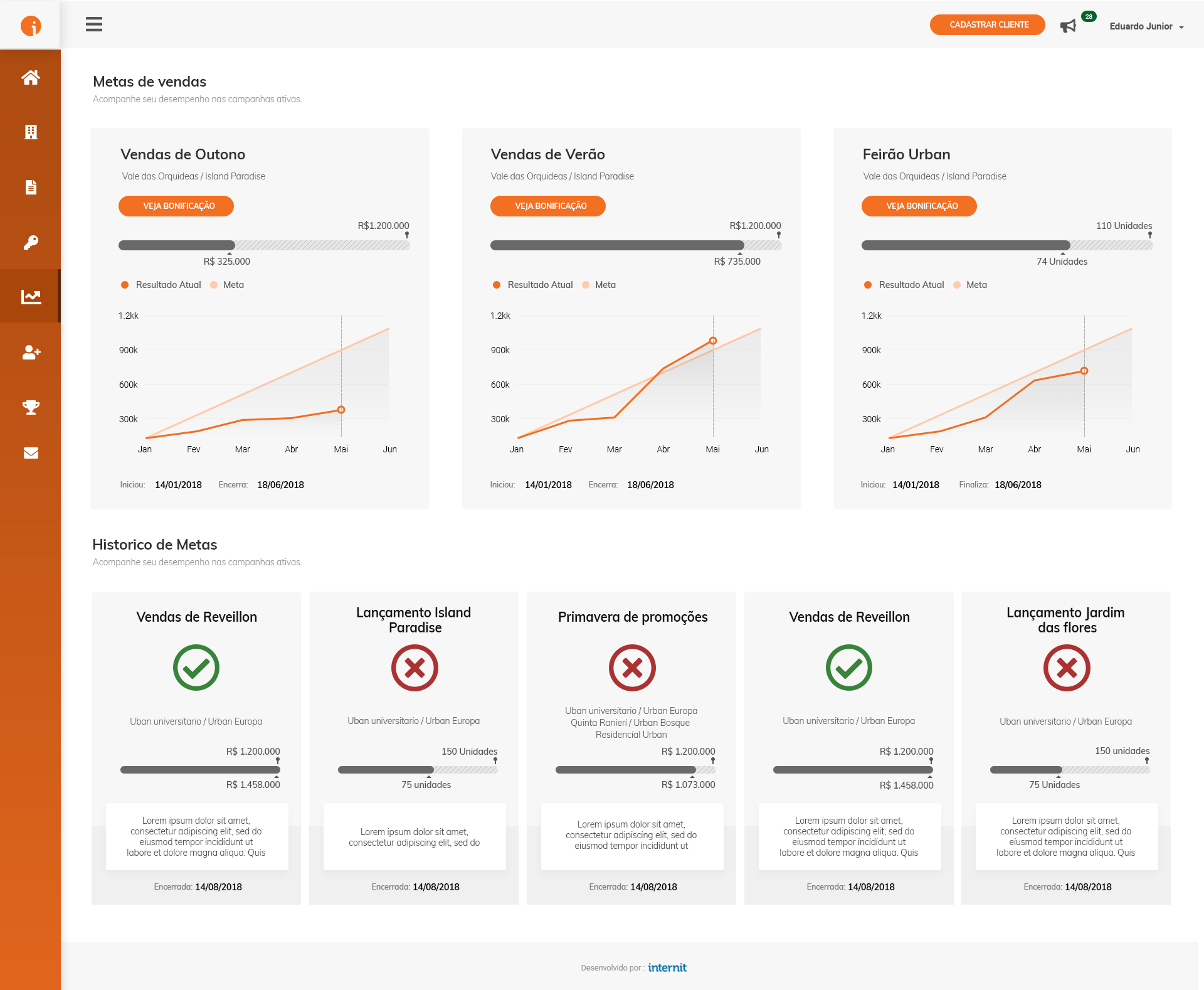Click the building icon in sidebar

(x=30, y=132)
